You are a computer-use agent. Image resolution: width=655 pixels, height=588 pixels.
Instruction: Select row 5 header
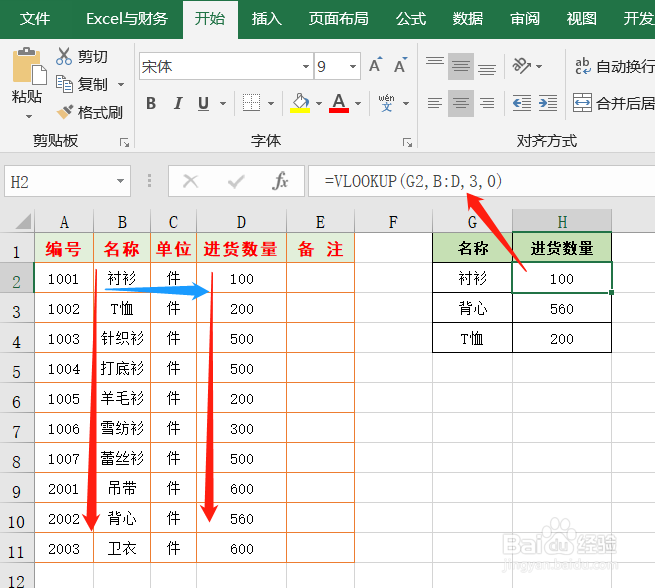point(16,368)
